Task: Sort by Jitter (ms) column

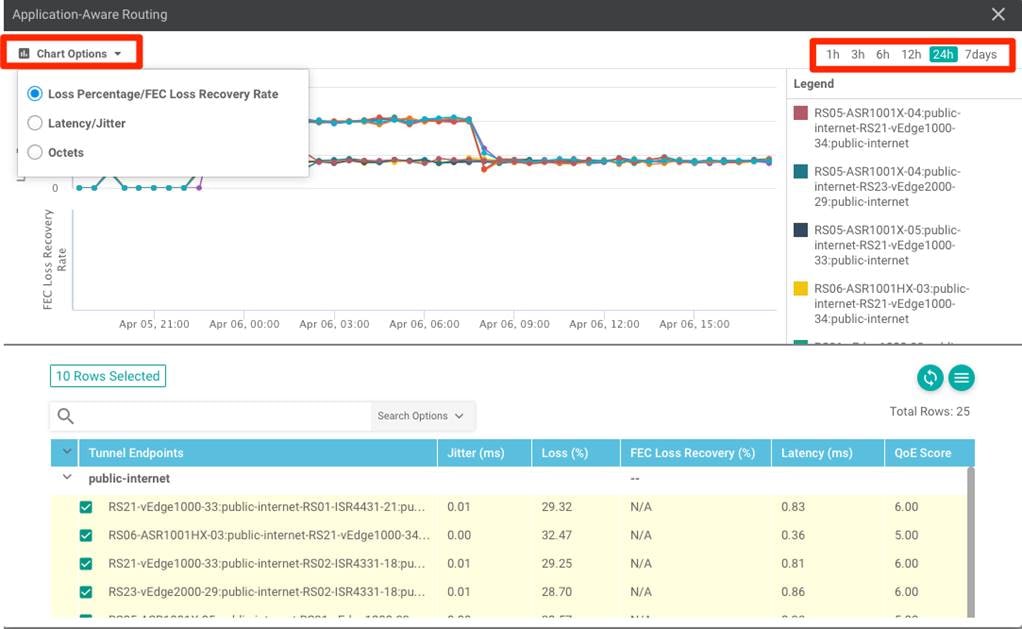Action: pyautogui.click(x=476, y=453)
